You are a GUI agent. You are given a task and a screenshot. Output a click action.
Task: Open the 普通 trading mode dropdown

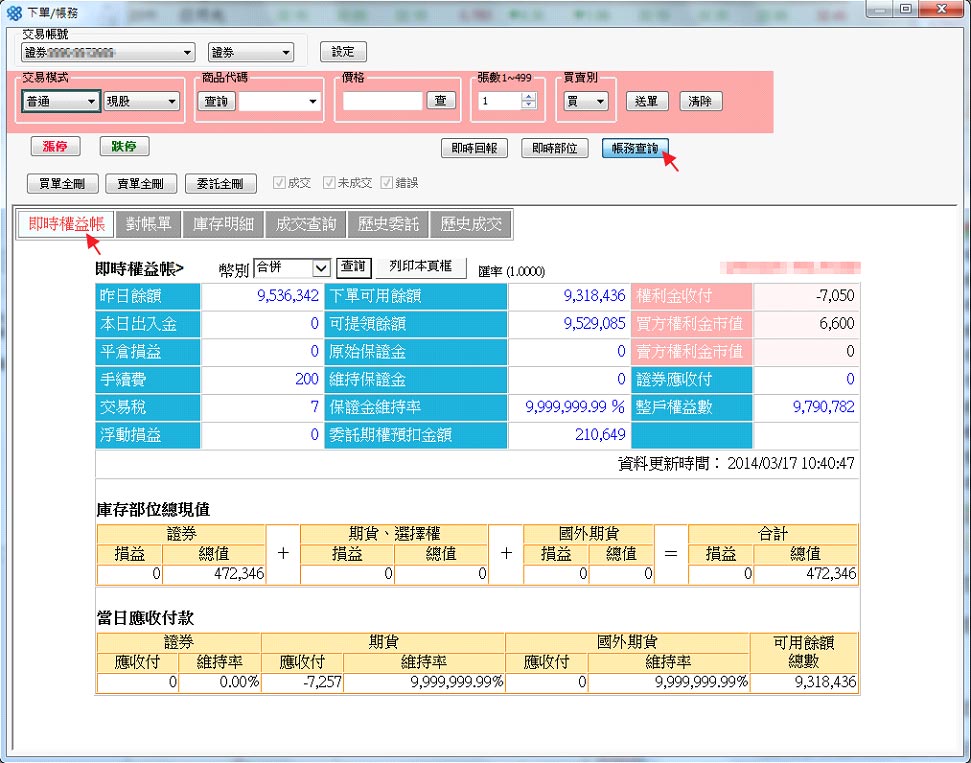point(61,102)
